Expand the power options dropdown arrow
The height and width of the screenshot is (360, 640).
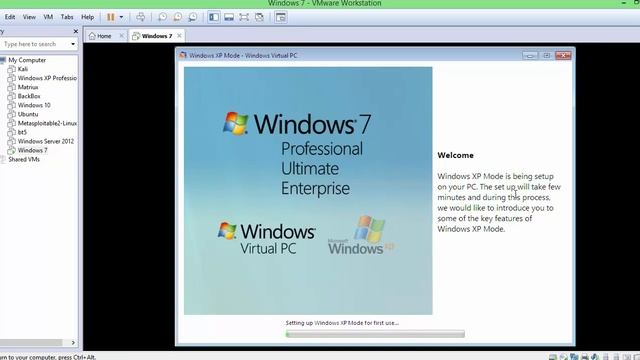(x=121, y=17)
